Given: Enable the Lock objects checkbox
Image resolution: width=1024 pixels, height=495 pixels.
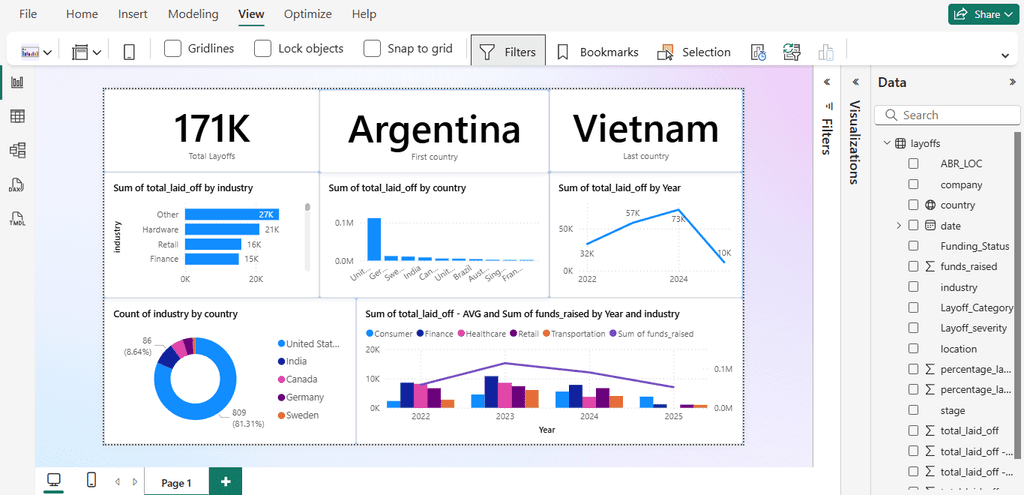Looking at the screenshot, I should [x=263, y=49].
